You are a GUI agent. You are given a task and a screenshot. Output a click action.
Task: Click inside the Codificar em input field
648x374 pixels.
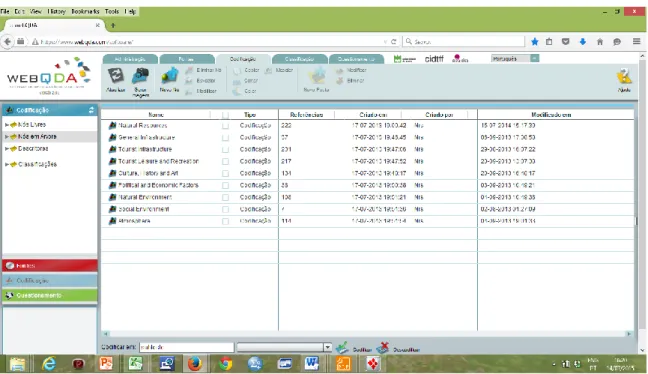187,348
